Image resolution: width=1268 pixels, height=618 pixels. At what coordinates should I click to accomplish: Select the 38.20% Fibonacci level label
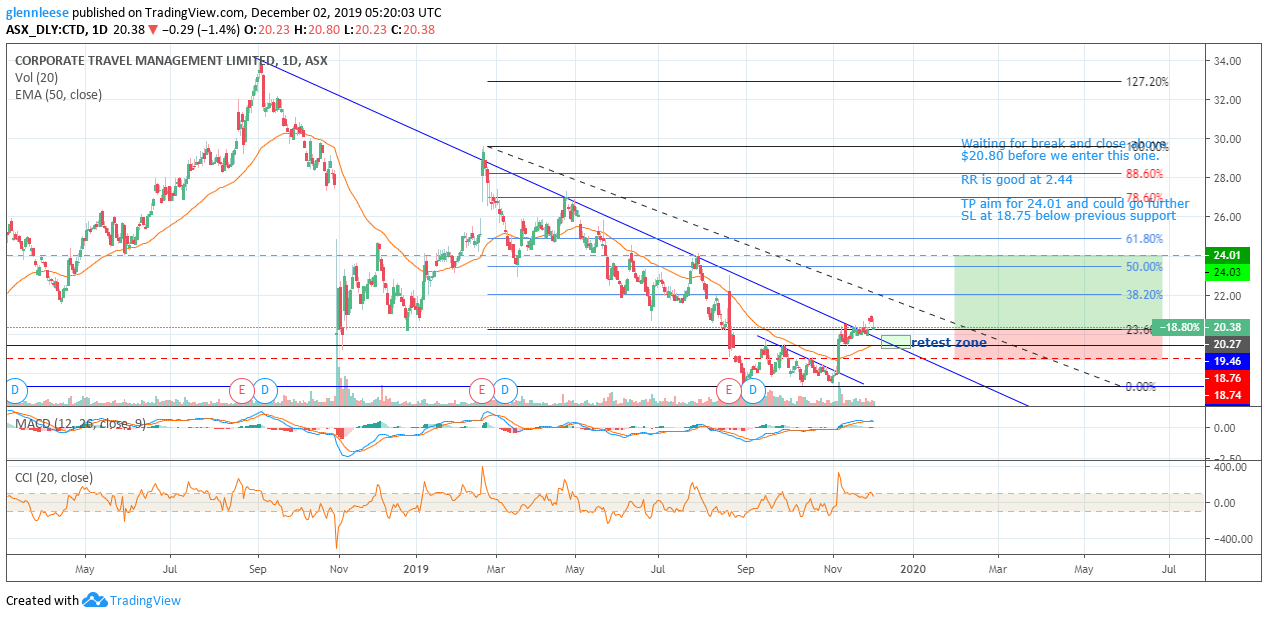[x=1147, y=295]
